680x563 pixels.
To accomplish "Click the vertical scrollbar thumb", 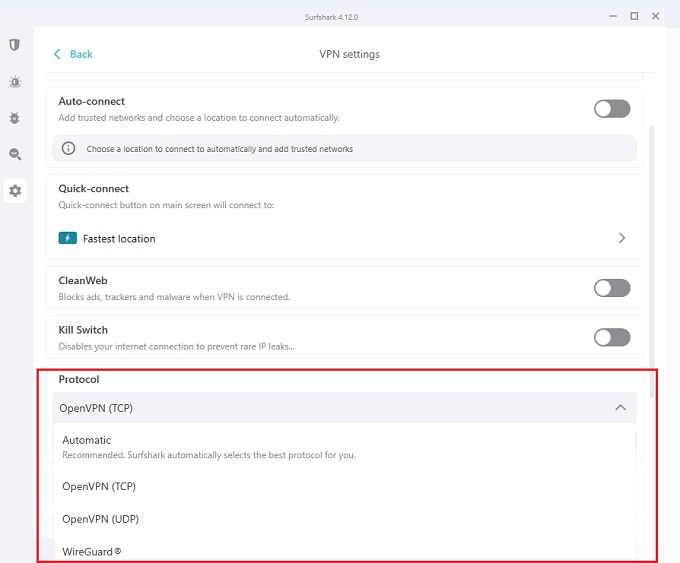I will (x=651, y=261).
